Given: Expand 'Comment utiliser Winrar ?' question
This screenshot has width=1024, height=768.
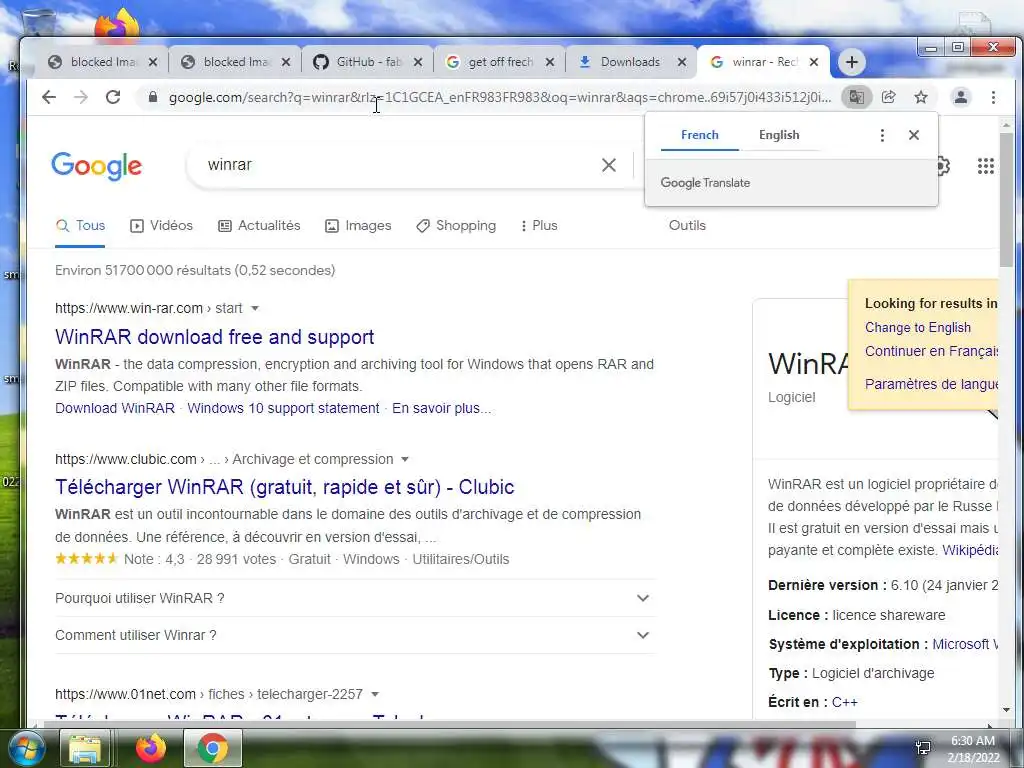Looking at the screenshot, I should (x=355, y=635).
